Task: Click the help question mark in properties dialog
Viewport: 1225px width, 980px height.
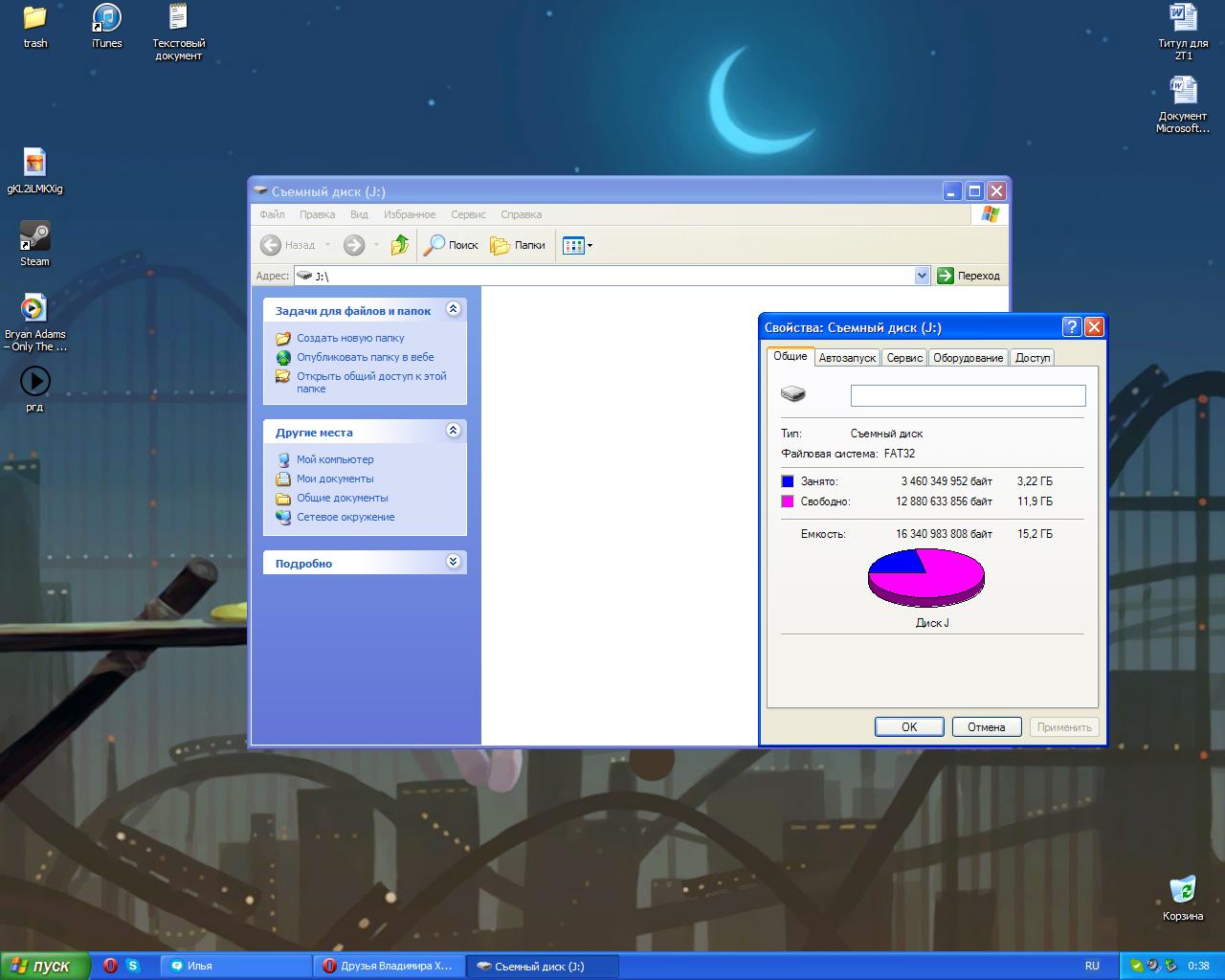Action: (x=1072, y=327)
